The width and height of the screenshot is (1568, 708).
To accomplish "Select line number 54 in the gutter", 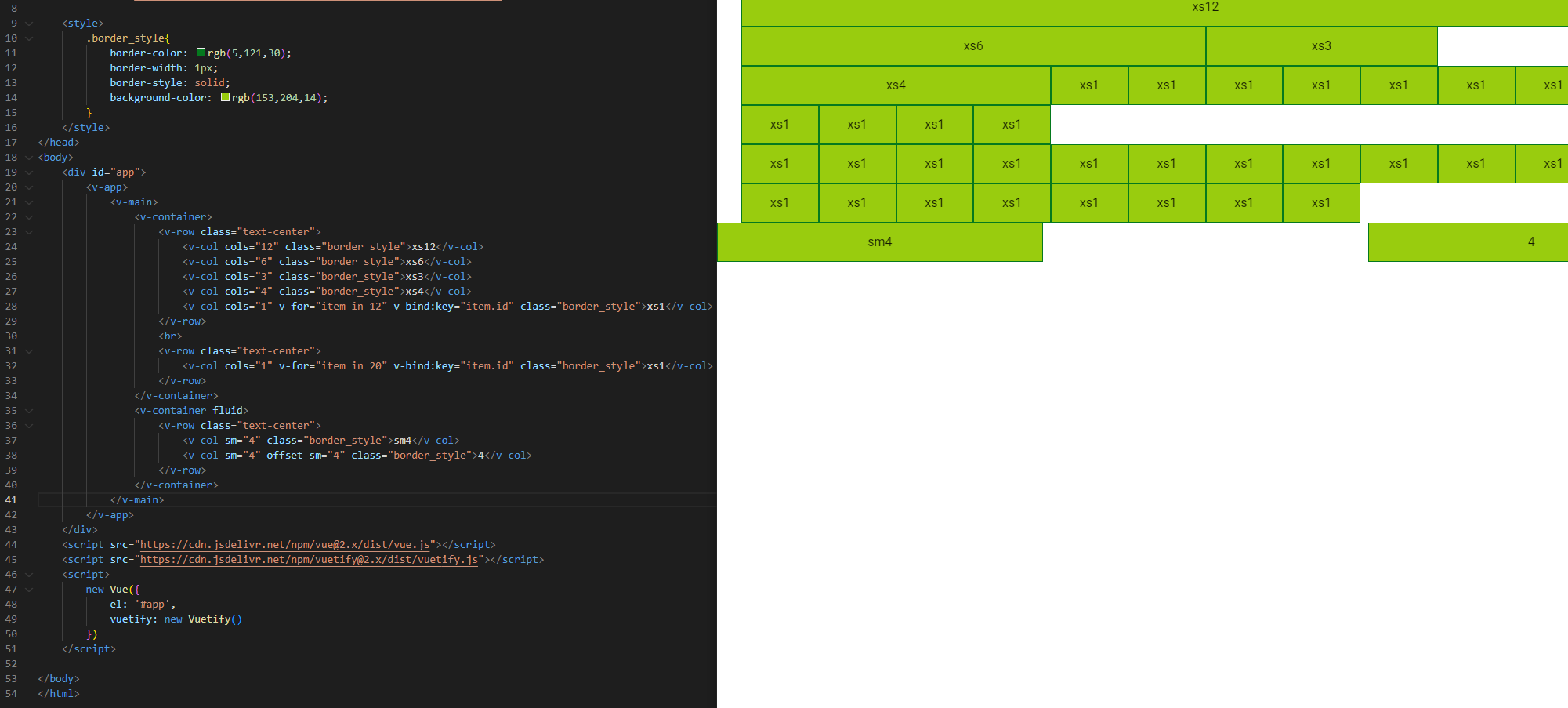I will 11,694.
